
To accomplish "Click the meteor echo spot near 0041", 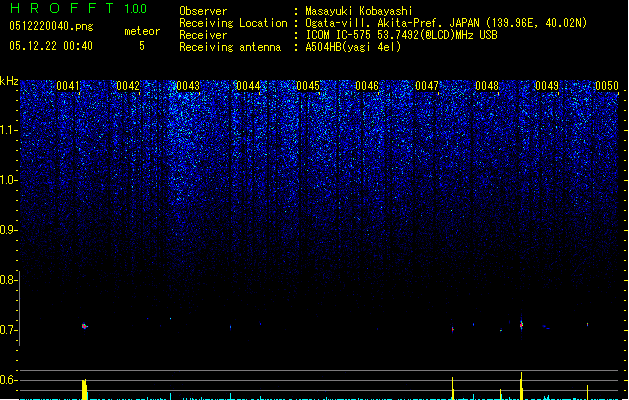I will (84, 326).
